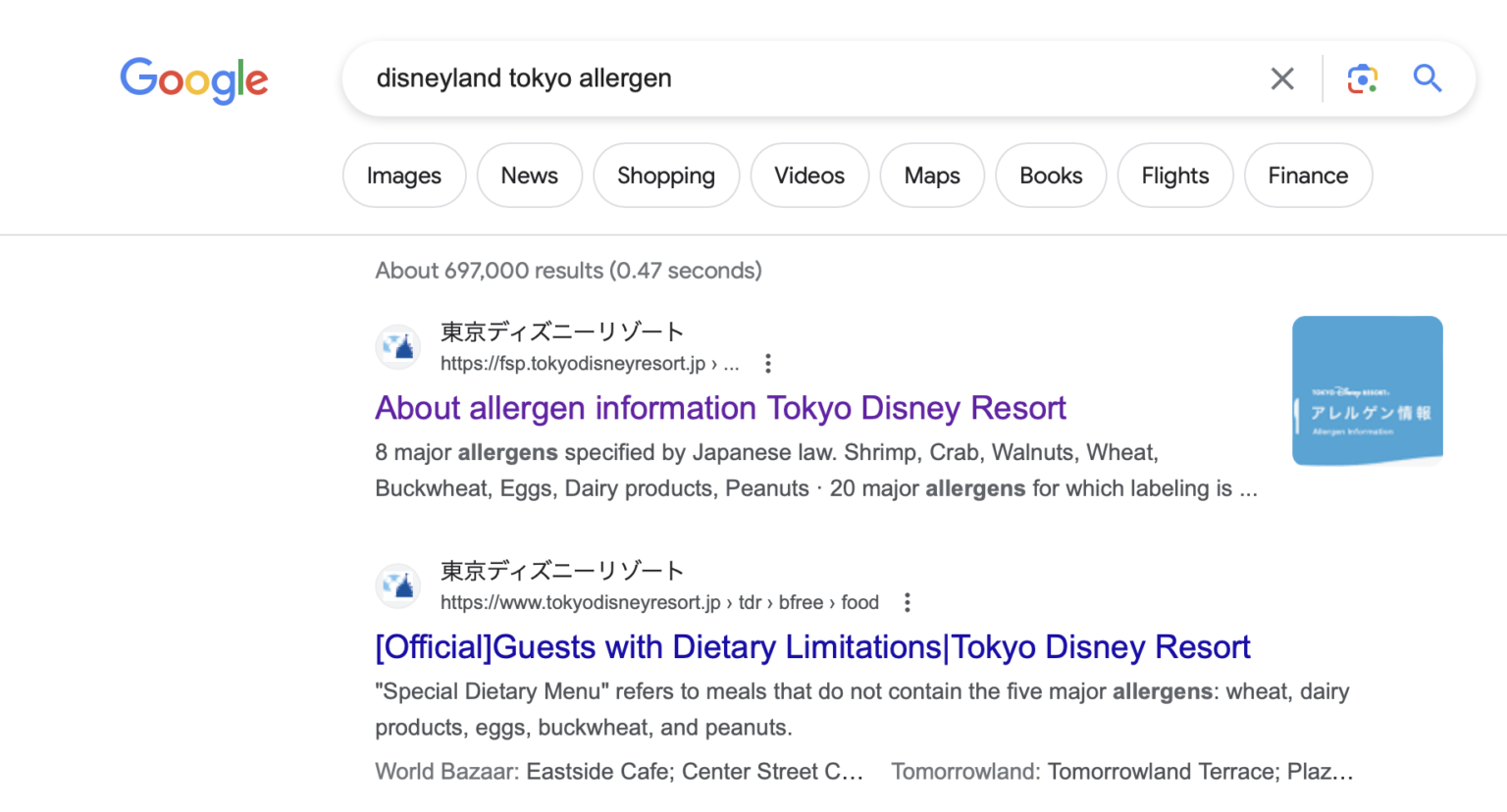Click Tomorrowland: Tomorrowland Terrace text
The image size is (1507, 812).
click(x=1122, y=772)
